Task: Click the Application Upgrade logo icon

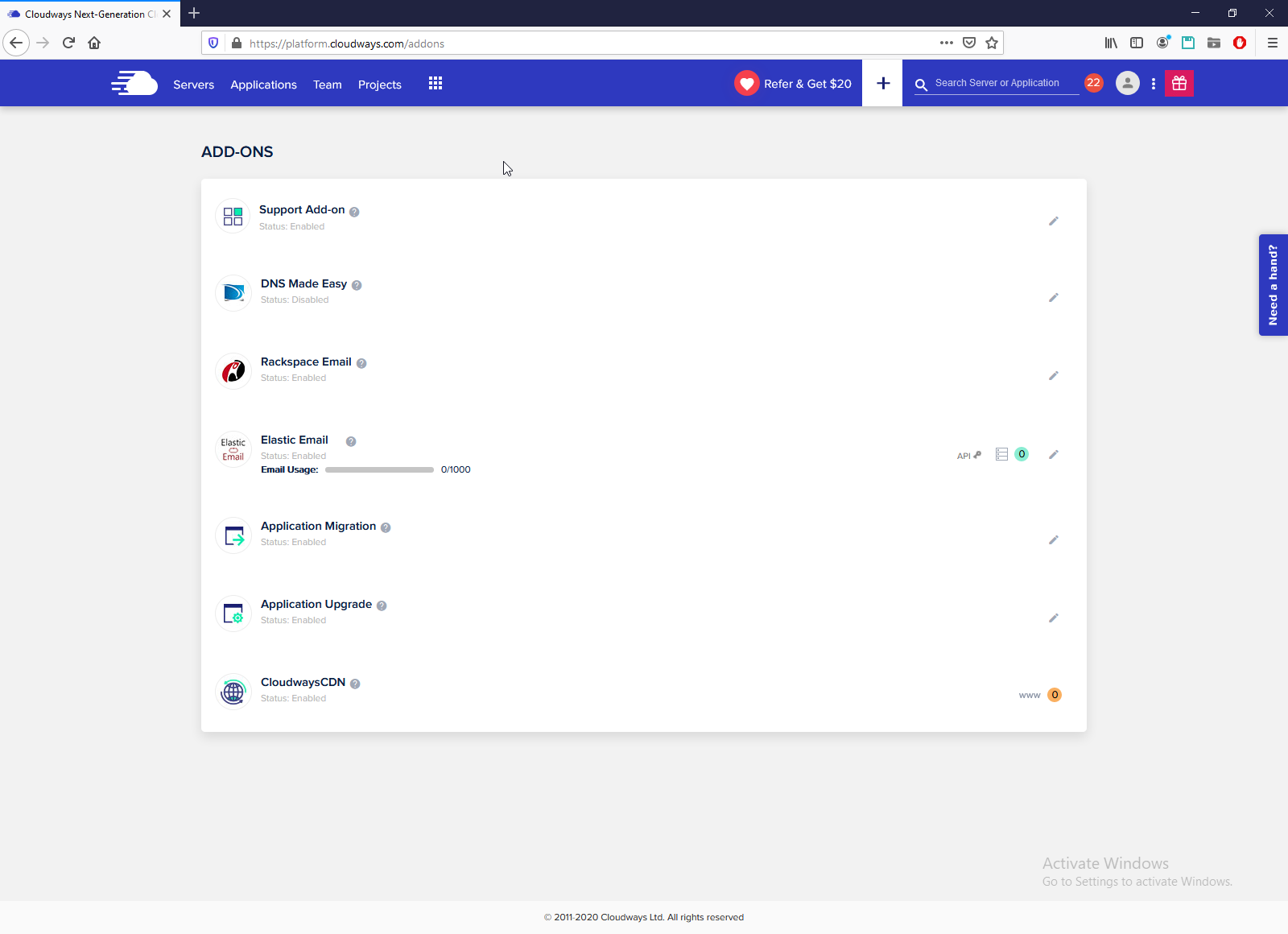Action: point(233,613)
